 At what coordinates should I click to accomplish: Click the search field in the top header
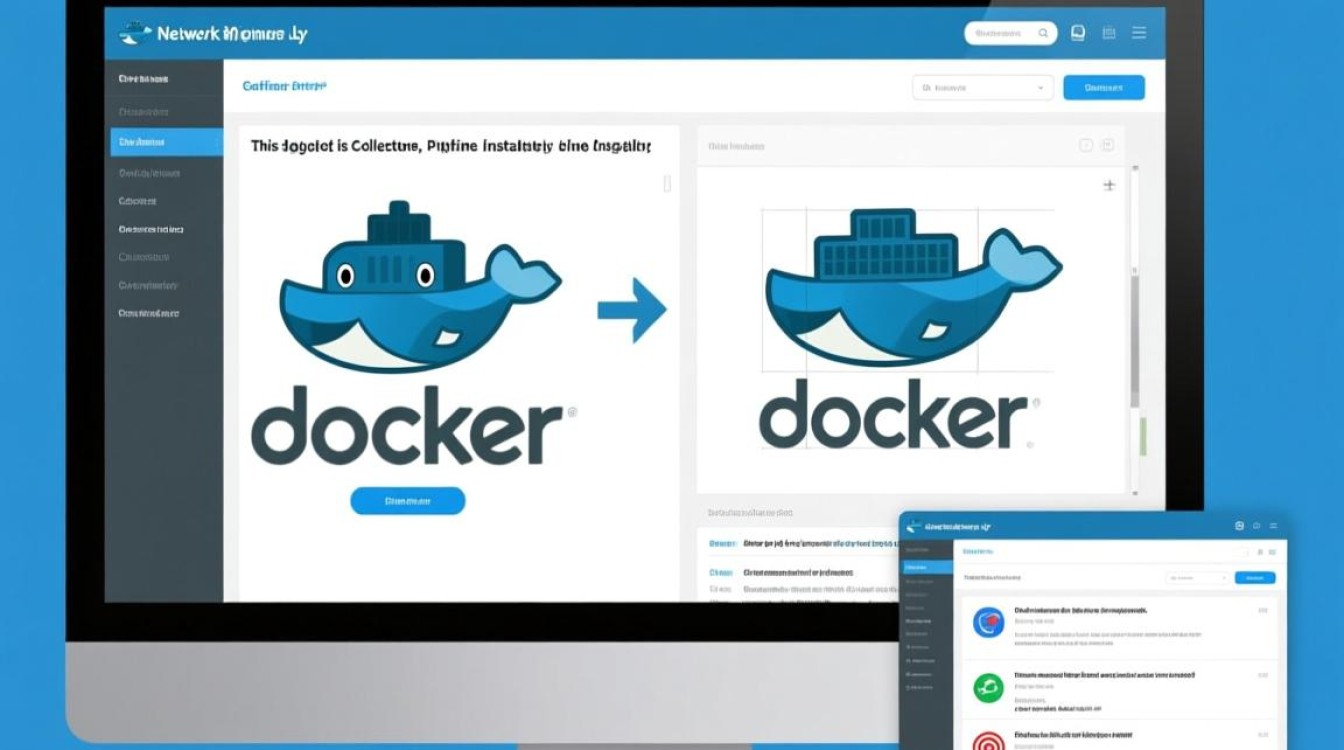1001,34
